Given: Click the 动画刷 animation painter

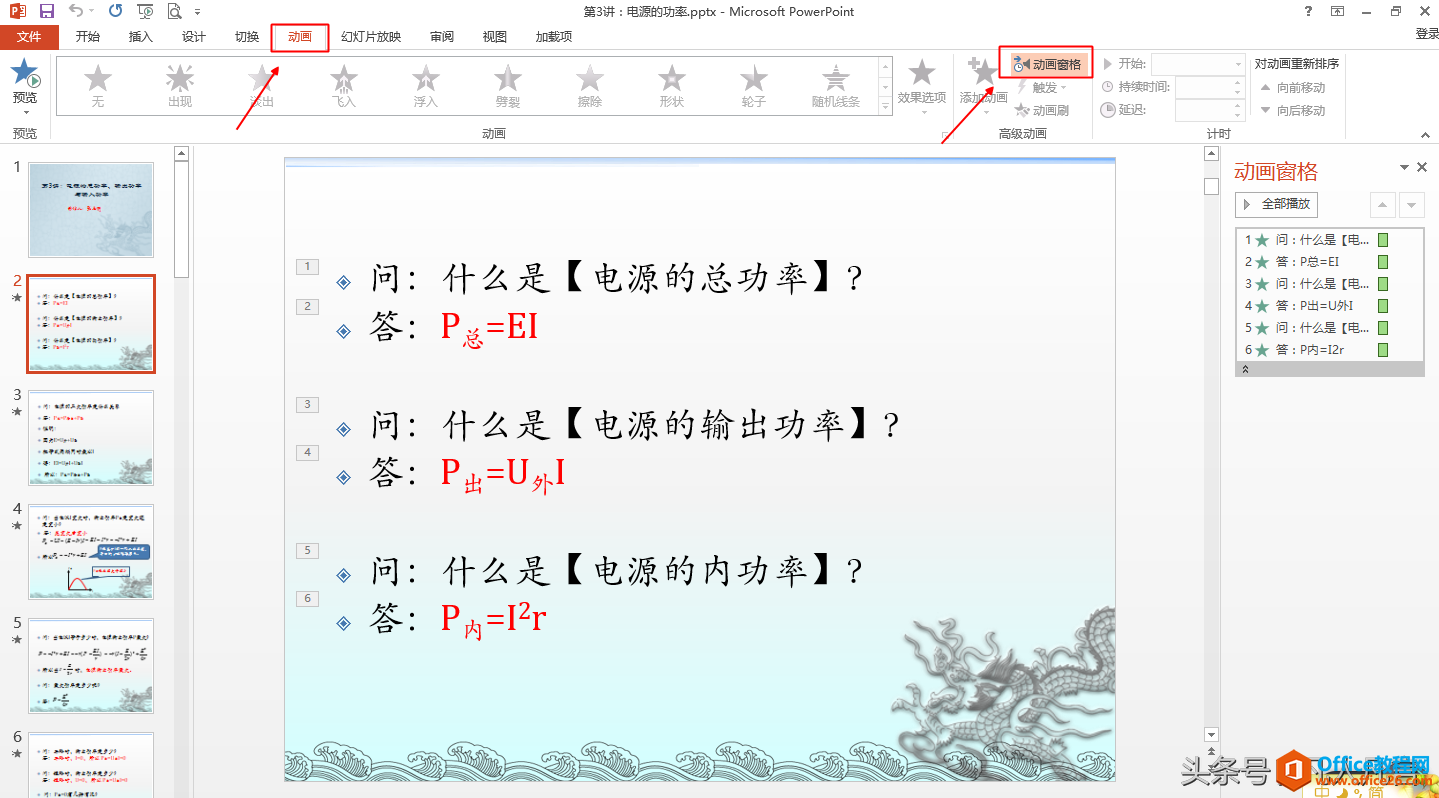Looking at the screenshot, I should click(1042, 110).
